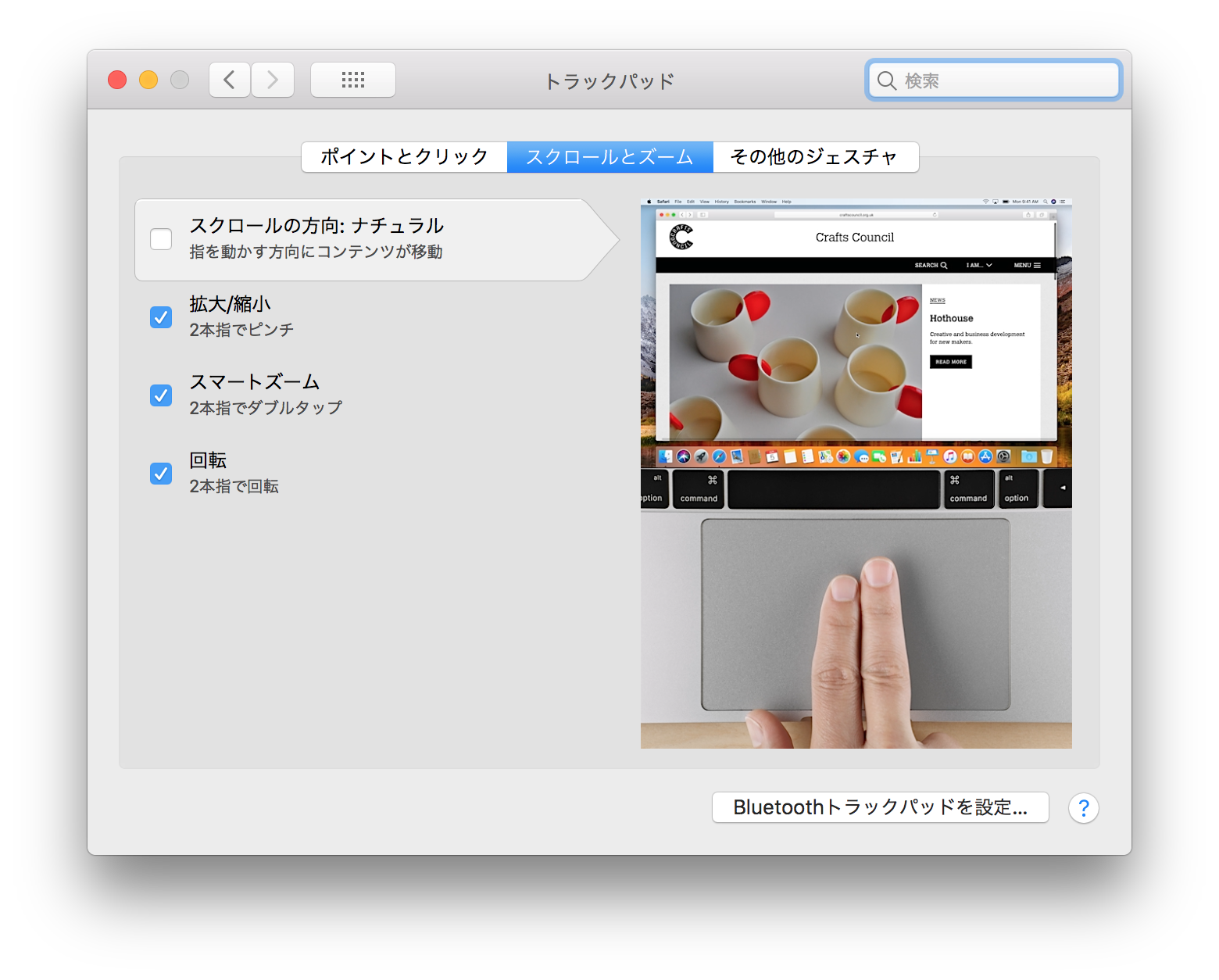The image size is (1219, 980).
Task: Click the forward navigation arrow
Action: [273, 80]
